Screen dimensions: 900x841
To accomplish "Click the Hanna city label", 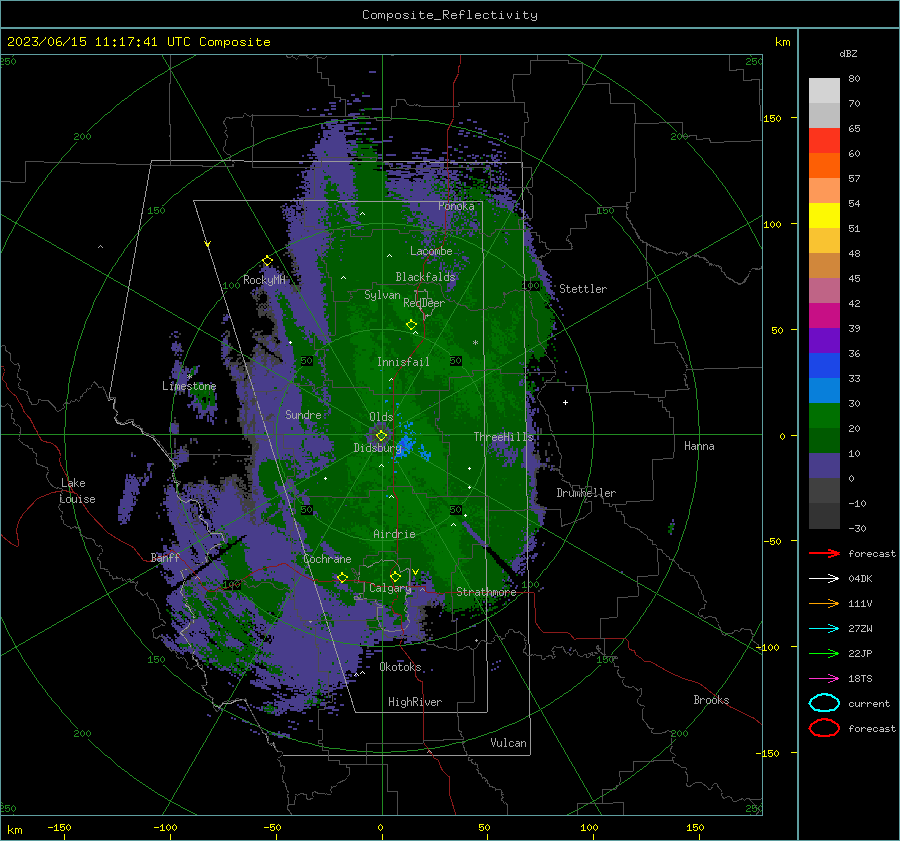I will (699, 446).
